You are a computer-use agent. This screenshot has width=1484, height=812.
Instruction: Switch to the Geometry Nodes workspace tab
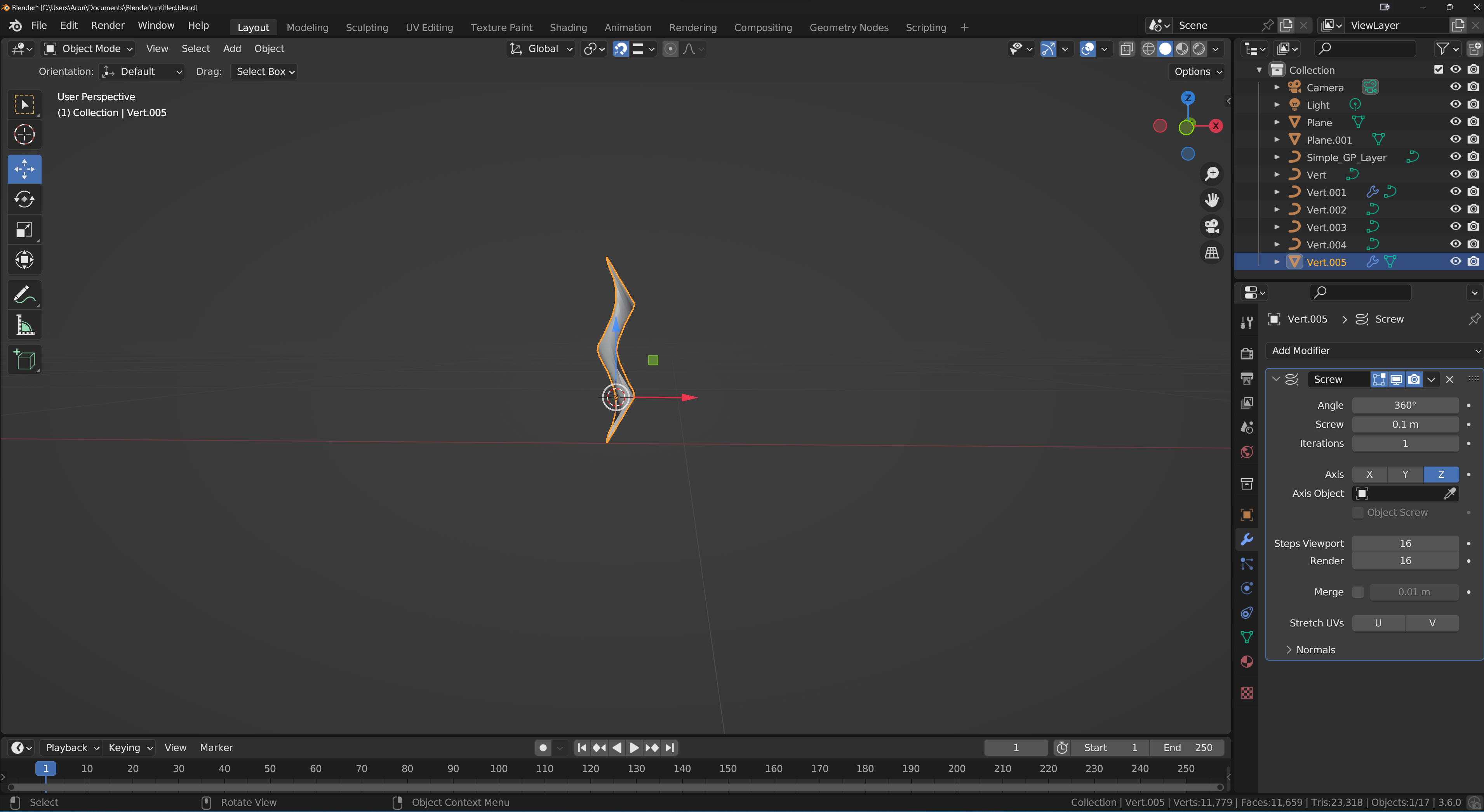tap(849, 27)
